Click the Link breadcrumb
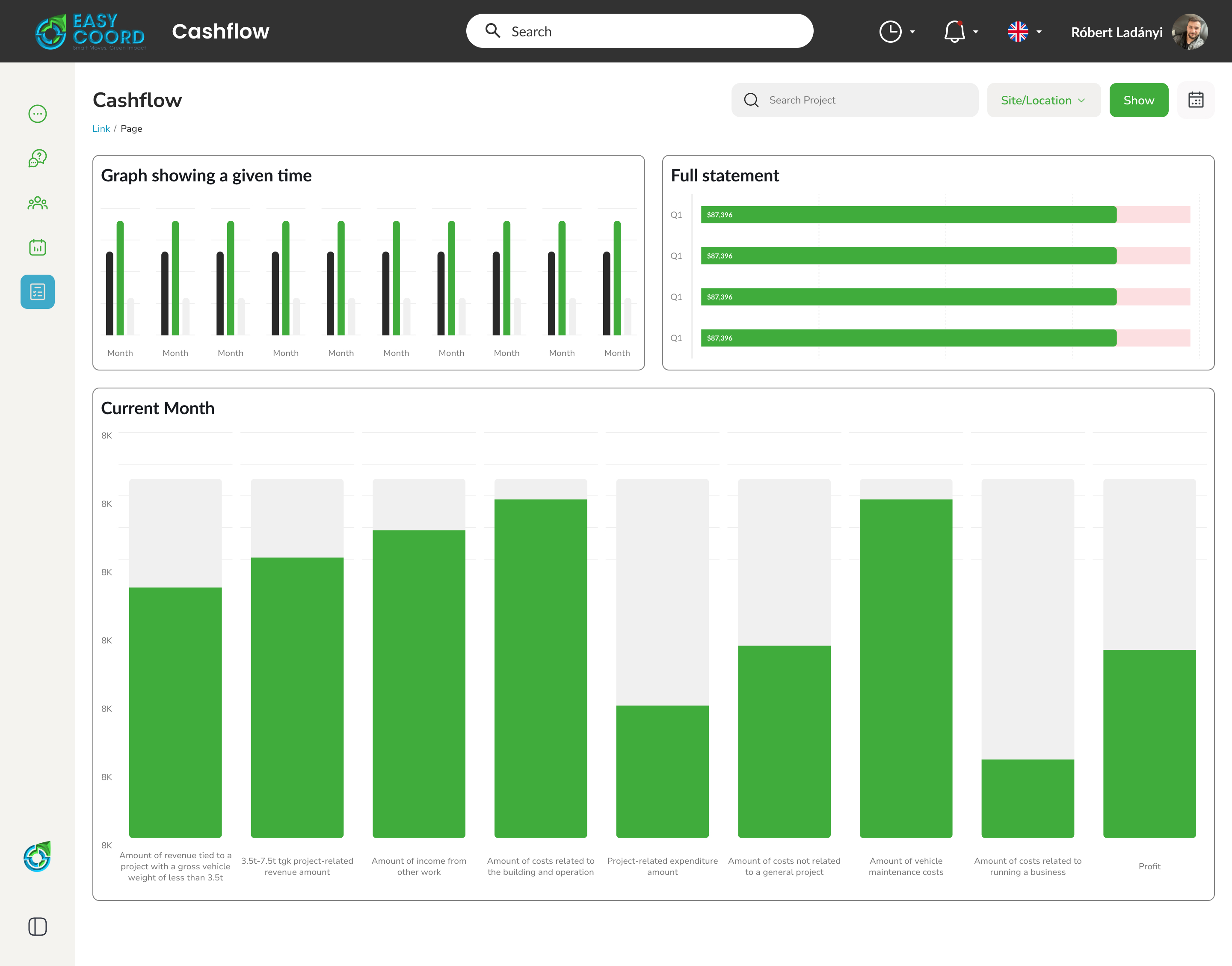 [101, 128]
